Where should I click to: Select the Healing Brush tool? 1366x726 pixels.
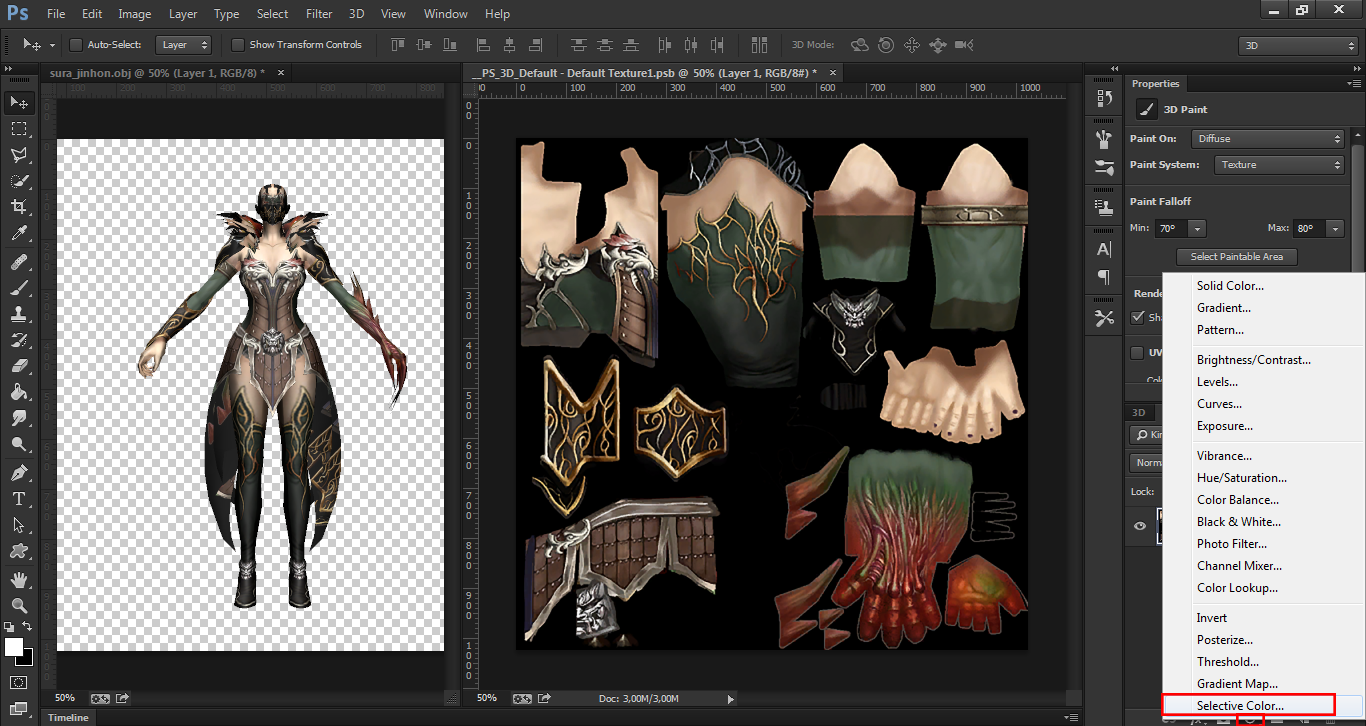[x=19, y=262]
